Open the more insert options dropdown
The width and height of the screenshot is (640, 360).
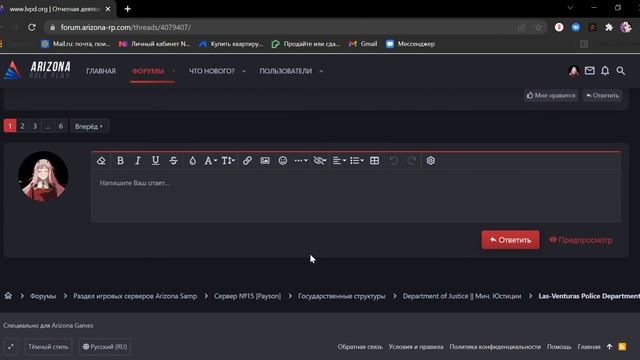pyautogui.click(x=301, y=161)
